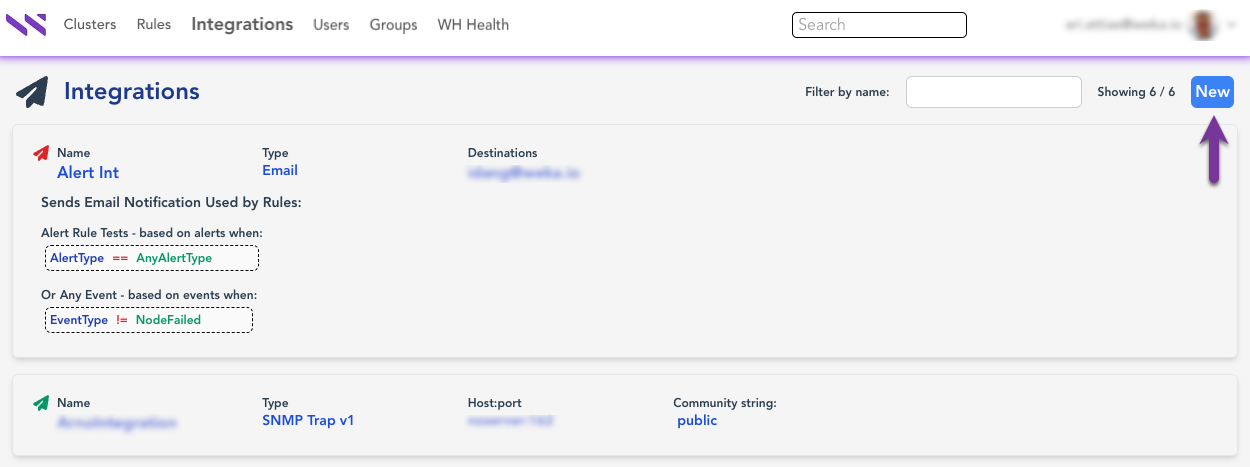Select the EventType != NodeFailed rule box
Image resolution: width=1250 pixels, height=467 pixels.
(x=149, y=320)
